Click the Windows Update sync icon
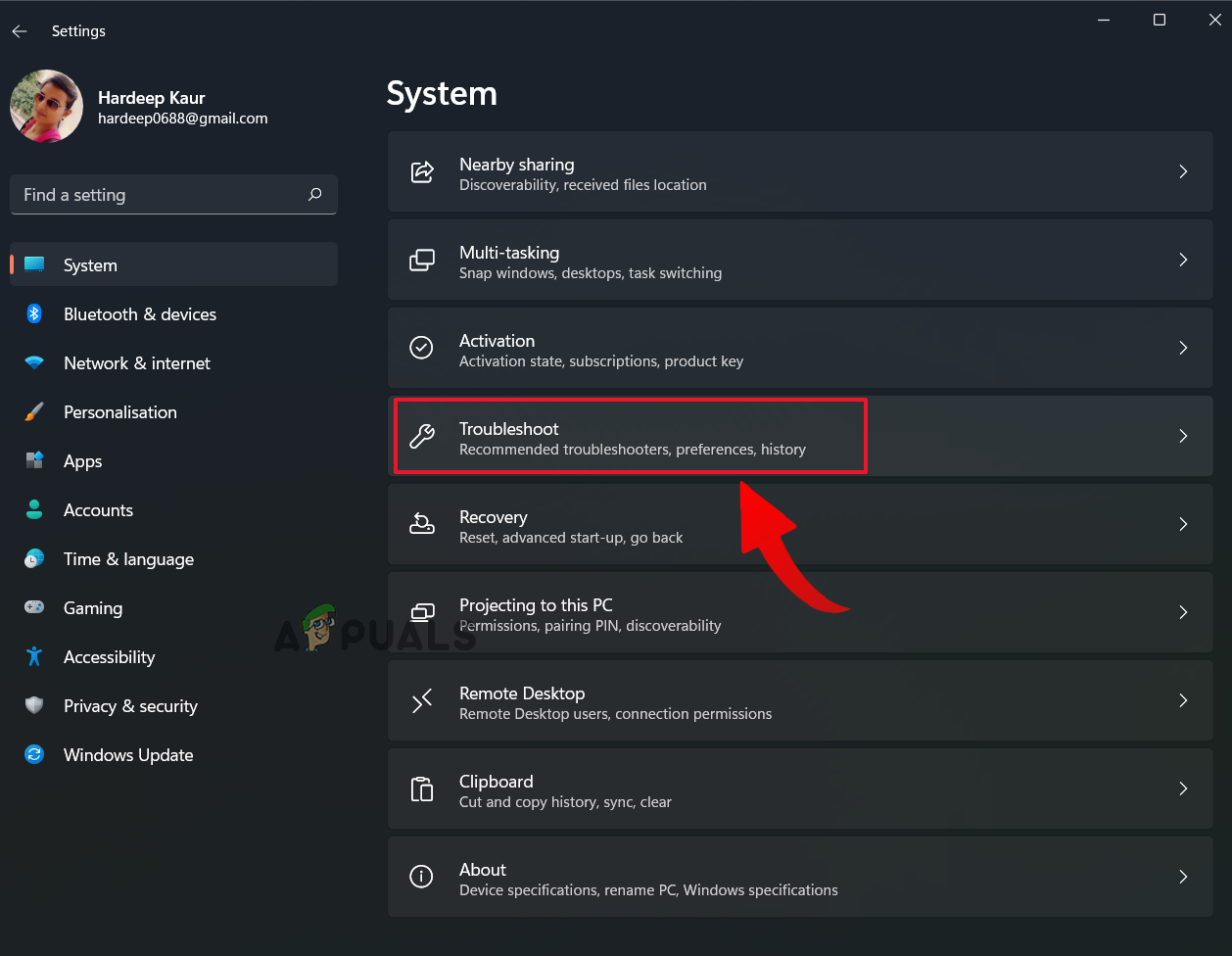The height and width of the screenshot is (956, 1232). click(34, 755)
